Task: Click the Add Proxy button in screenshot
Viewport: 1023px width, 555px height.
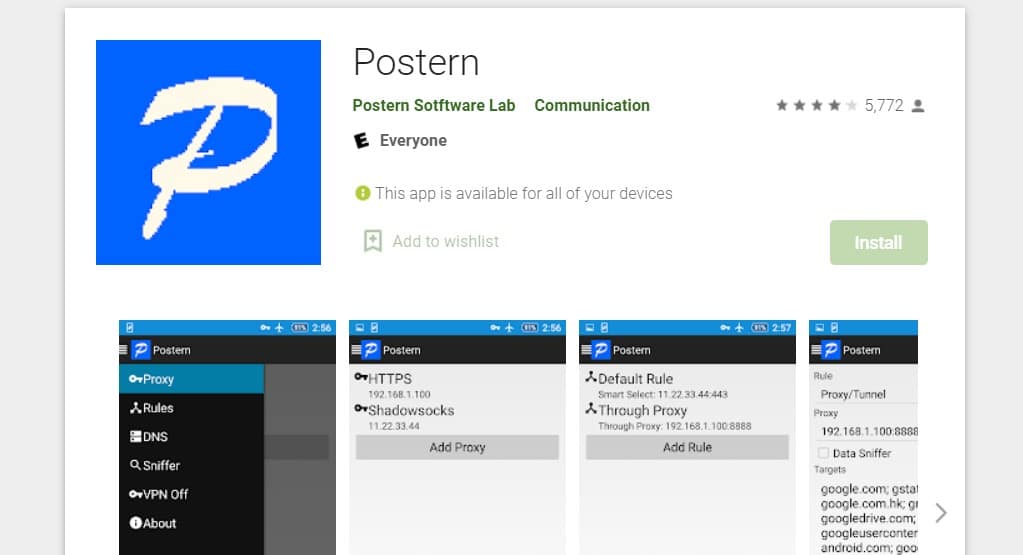Action: (x=457, y=447)
